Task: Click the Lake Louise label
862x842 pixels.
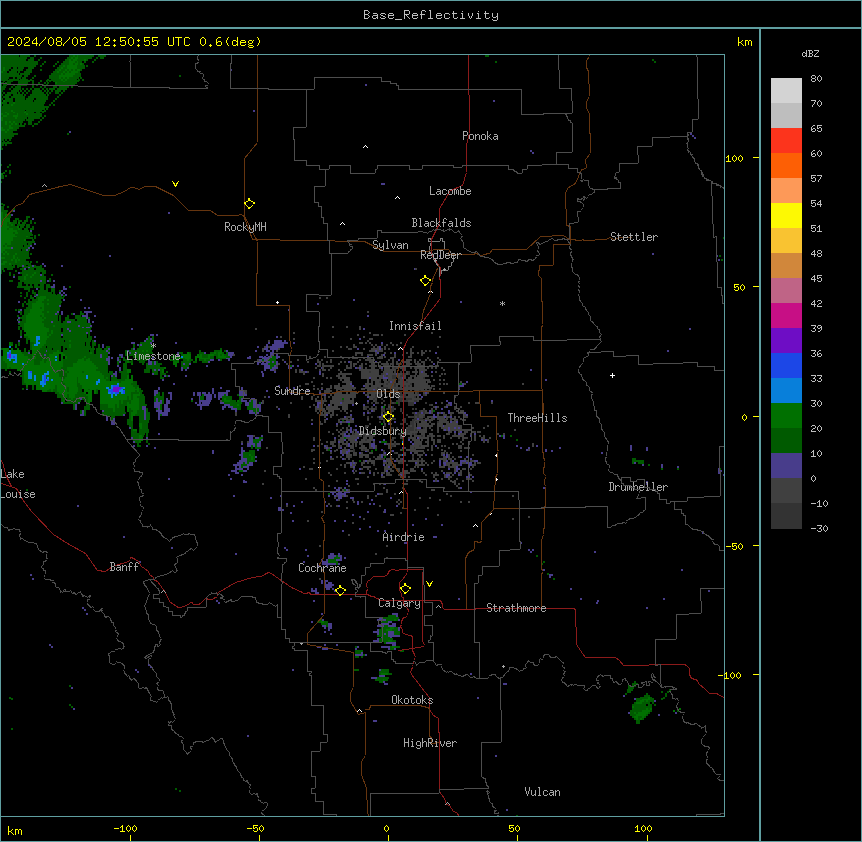Action: [x=18, y=484]
